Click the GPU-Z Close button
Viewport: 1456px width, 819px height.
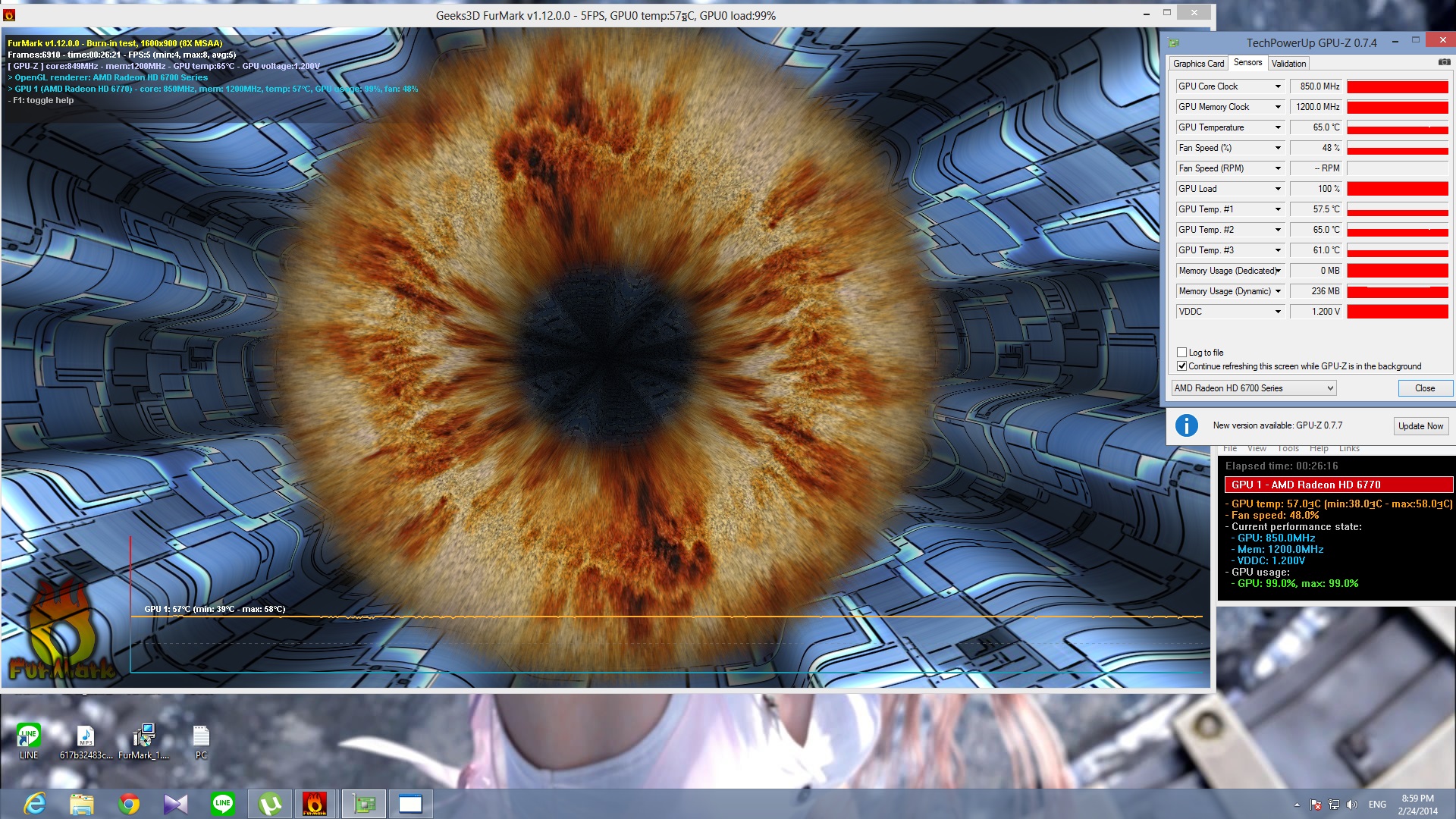click(x=1424, y=388)
